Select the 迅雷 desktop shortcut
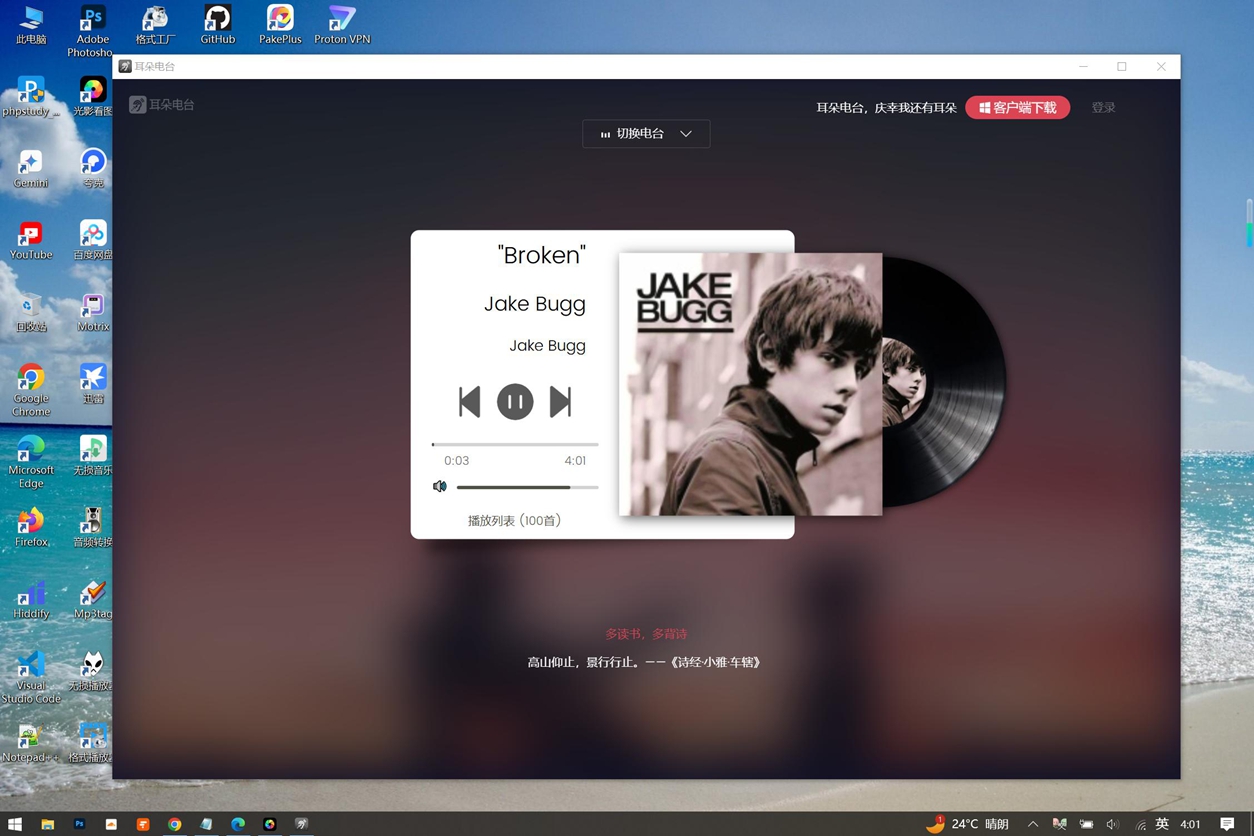The height and width of the screenshot is (836, 1254). pyautogui.click(x=92, y=384)
